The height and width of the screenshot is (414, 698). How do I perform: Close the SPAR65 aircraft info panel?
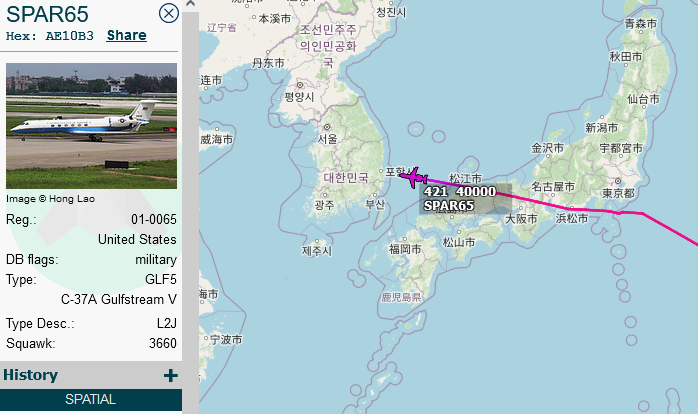[x=169, y=13]
